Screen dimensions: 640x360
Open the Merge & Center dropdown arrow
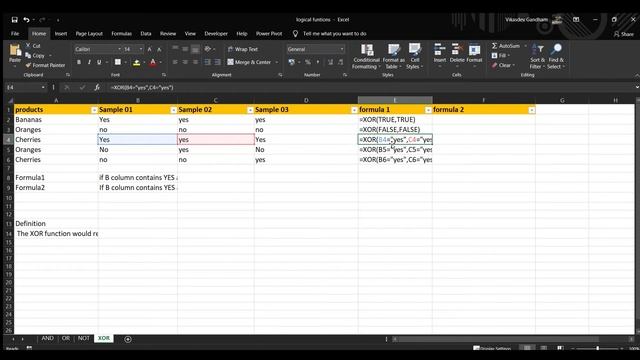pos(277,62)
